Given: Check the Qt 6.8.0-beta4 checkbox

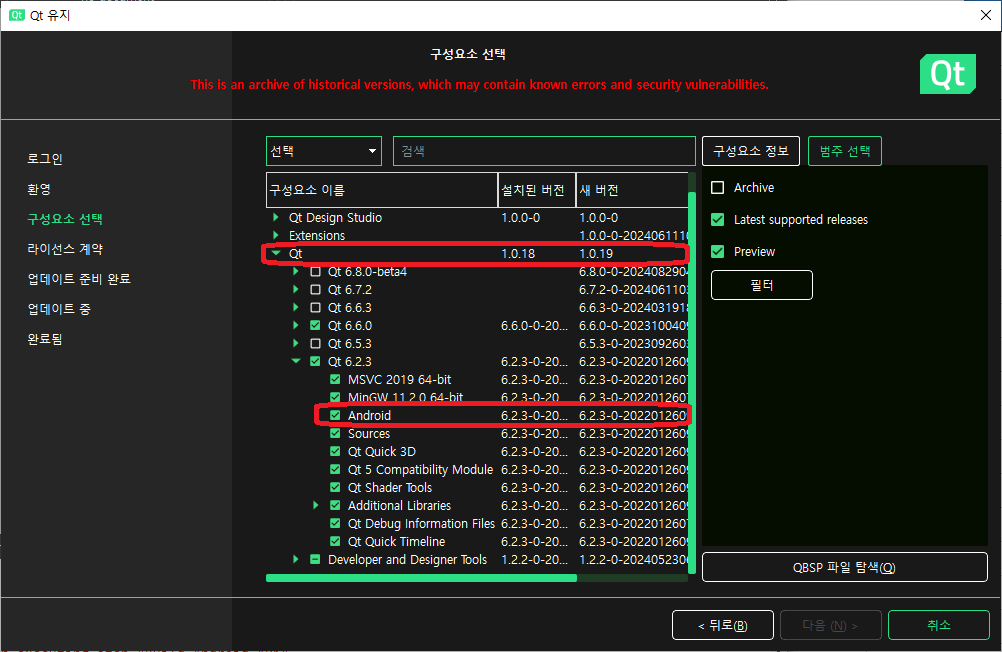Looking at the screenshot, I should [x=315, y=272].
